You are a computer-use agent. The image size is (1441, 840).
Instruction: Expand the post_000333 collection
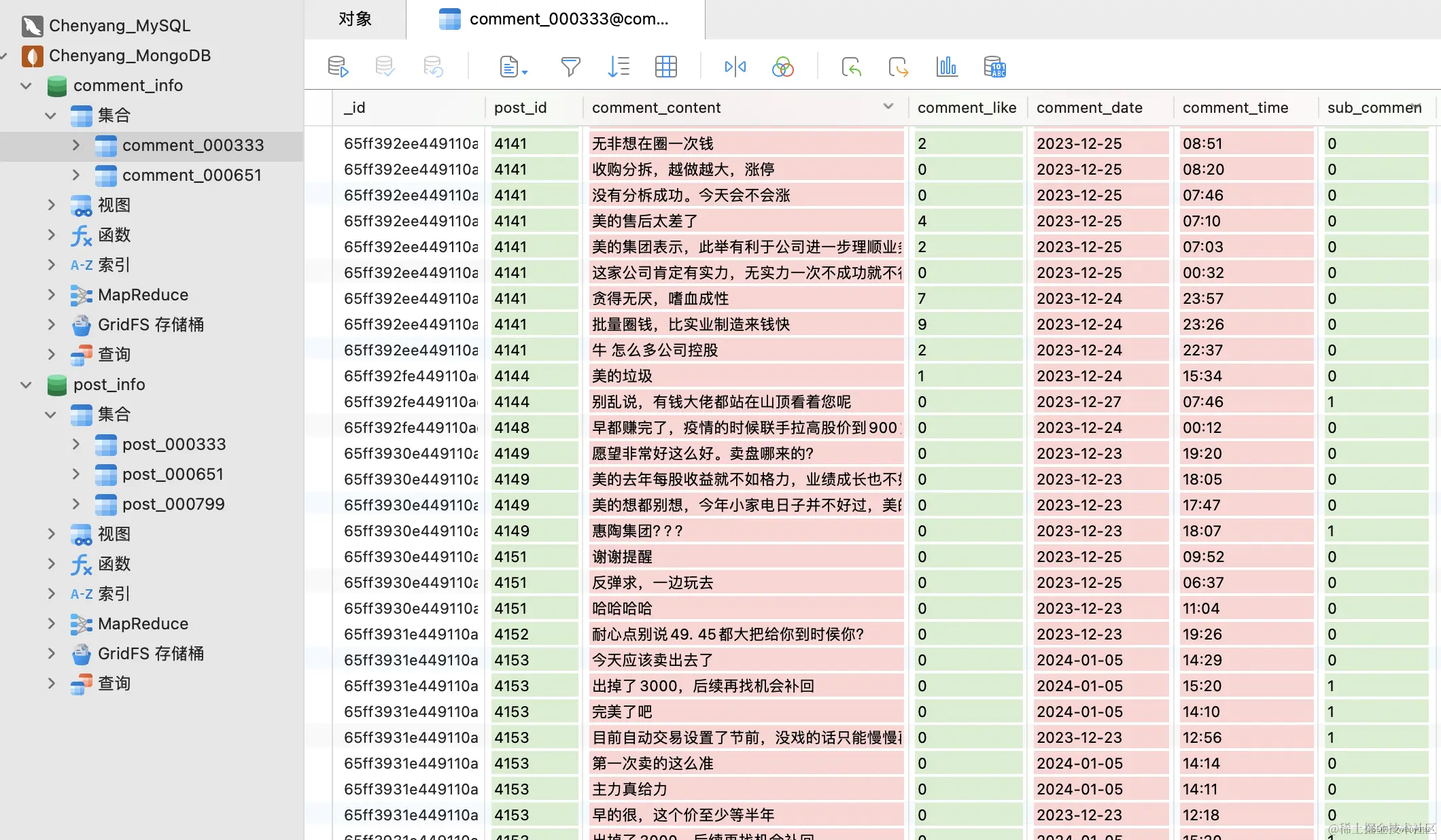[75, 444]
